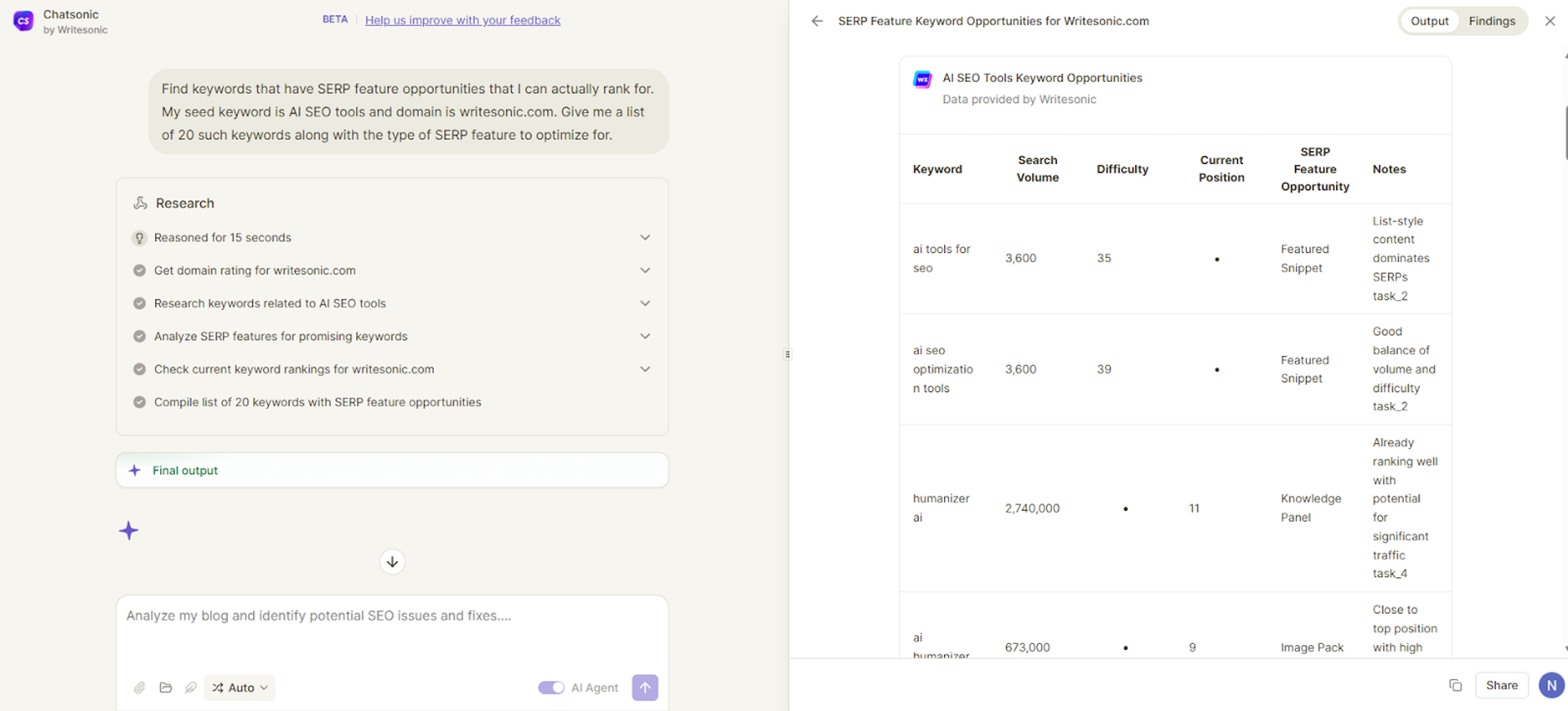Screen dimensions: 1568x711
Task: Click the Image Pack feature cell
Action: pyautogui.click(x=1312, y=647)
